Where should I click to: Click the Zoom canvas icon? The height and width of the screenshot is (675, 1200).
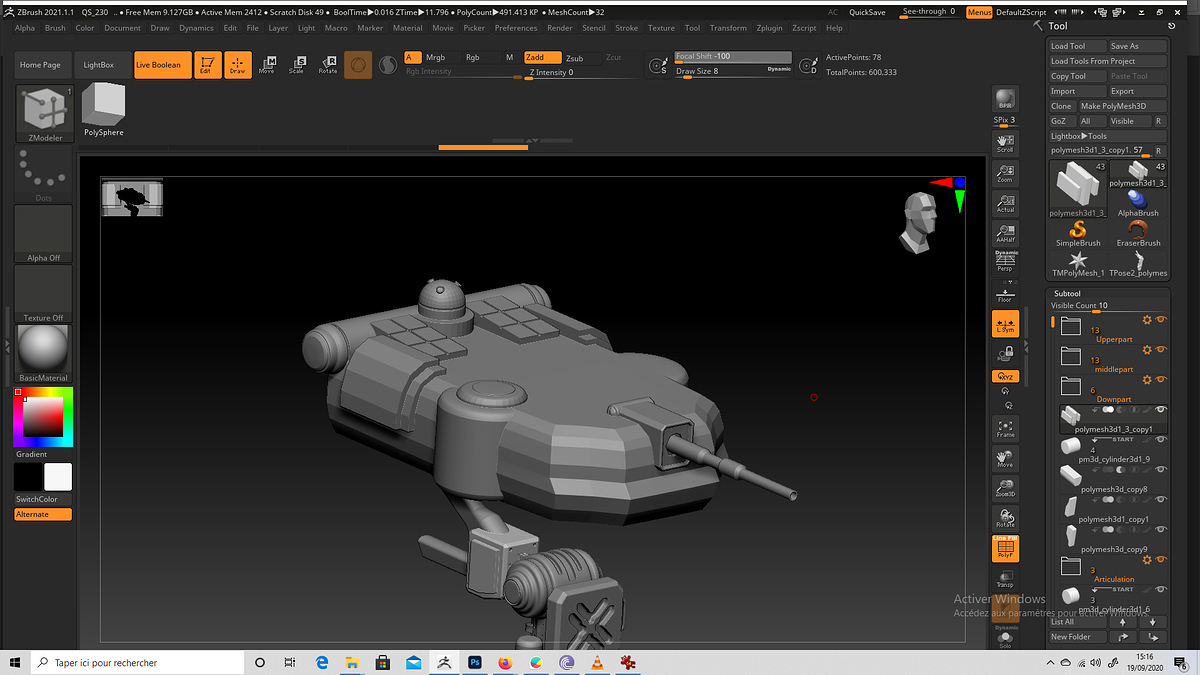[1005, 173]
